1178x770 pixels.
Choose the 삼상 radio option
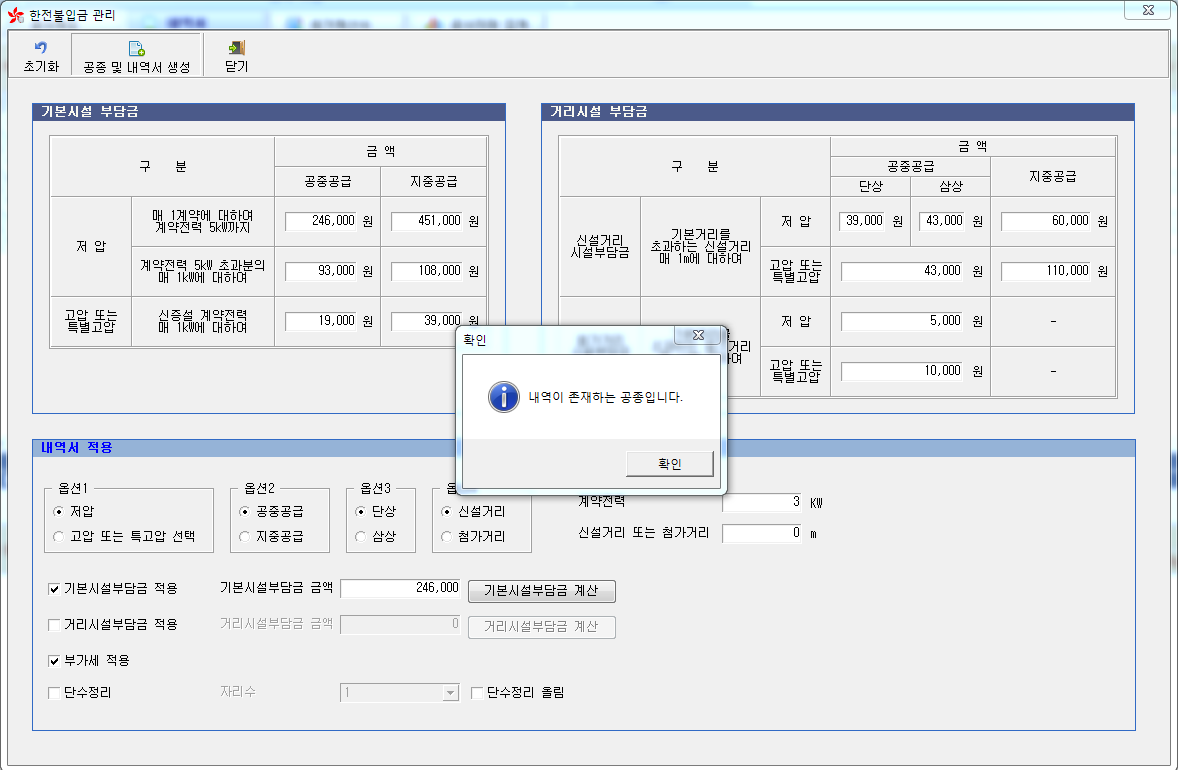(361, 536)
